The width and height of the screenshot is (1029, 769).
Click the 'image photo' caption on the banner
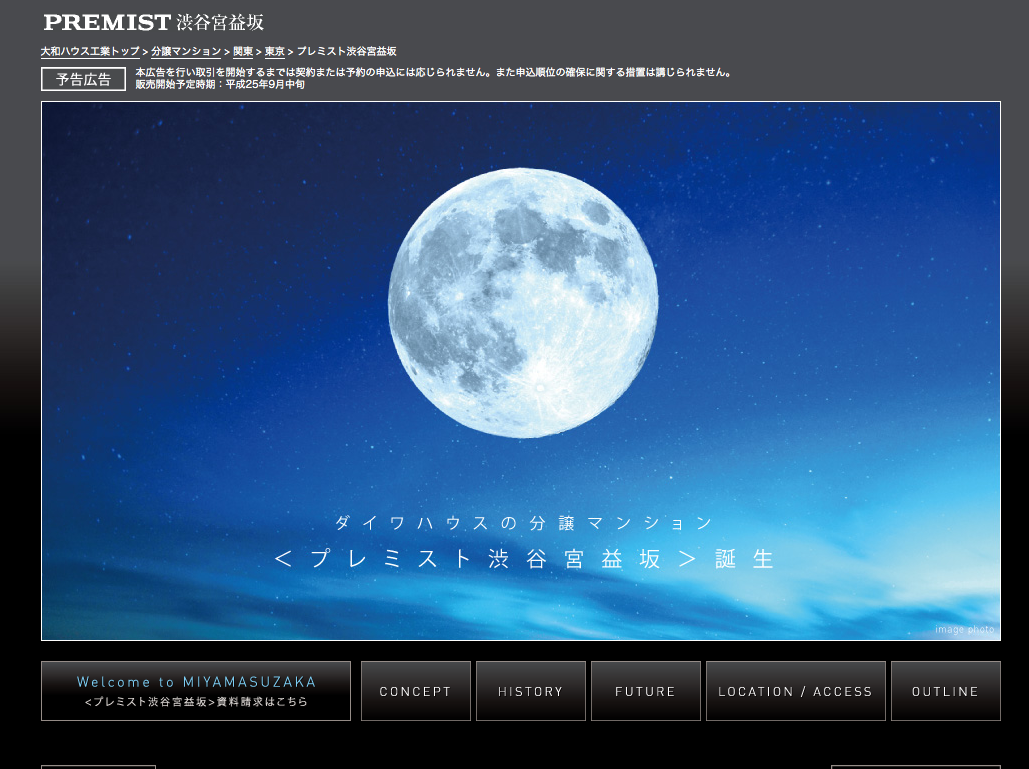coord(964,630)
